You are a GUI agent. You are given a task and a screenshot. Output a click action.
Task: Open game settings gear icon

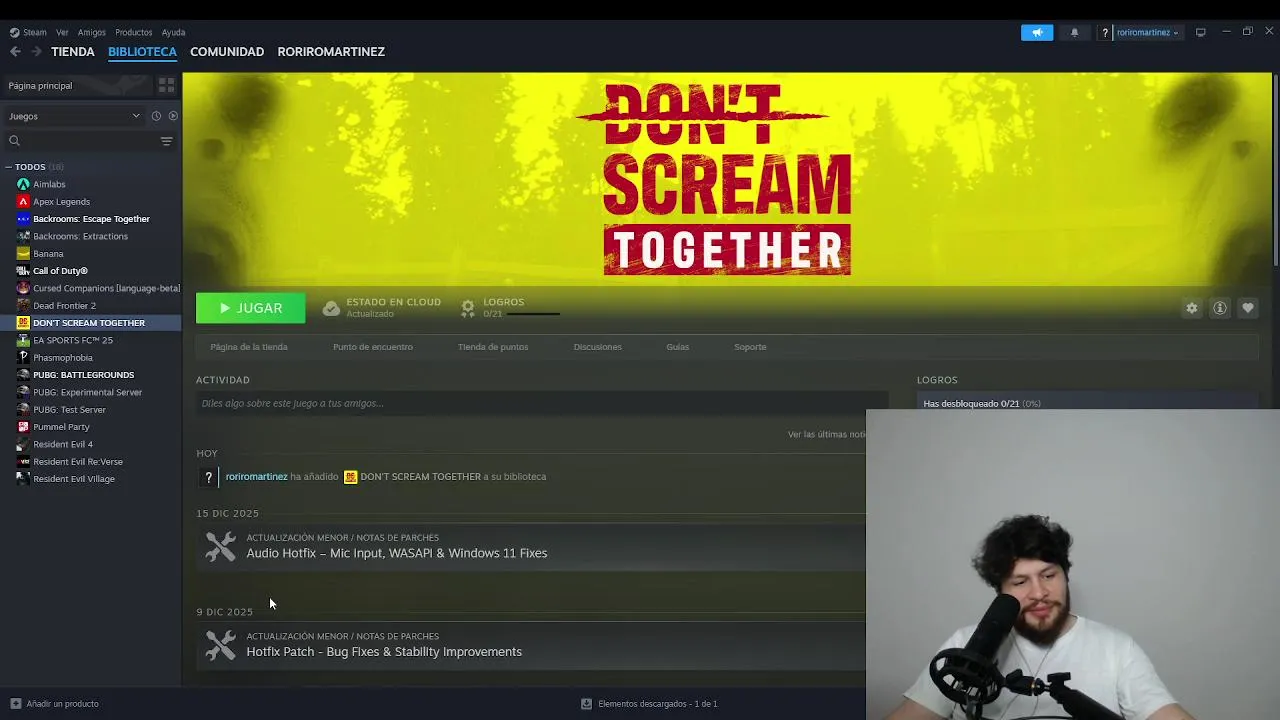[x=1192, y=308]
